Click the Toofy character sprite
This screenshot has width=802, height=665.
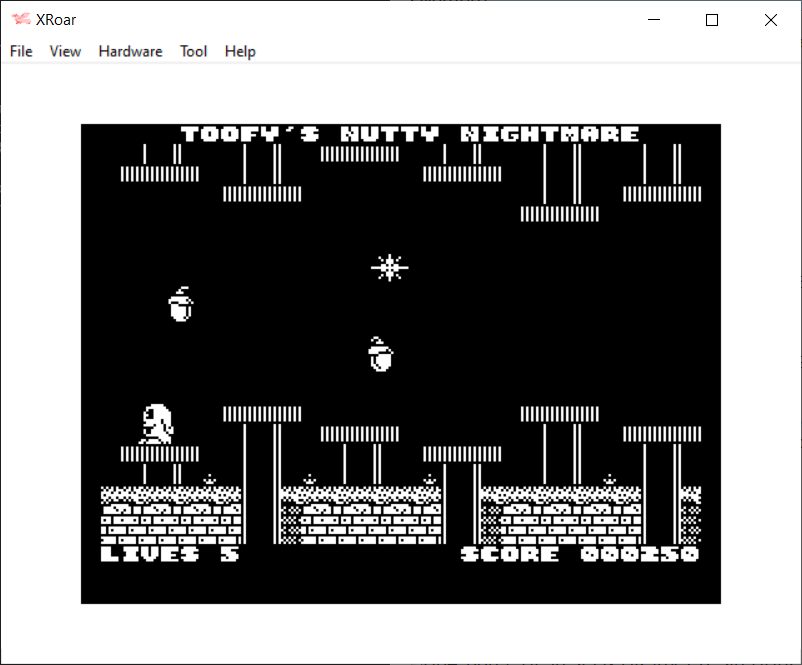point(156,423)
